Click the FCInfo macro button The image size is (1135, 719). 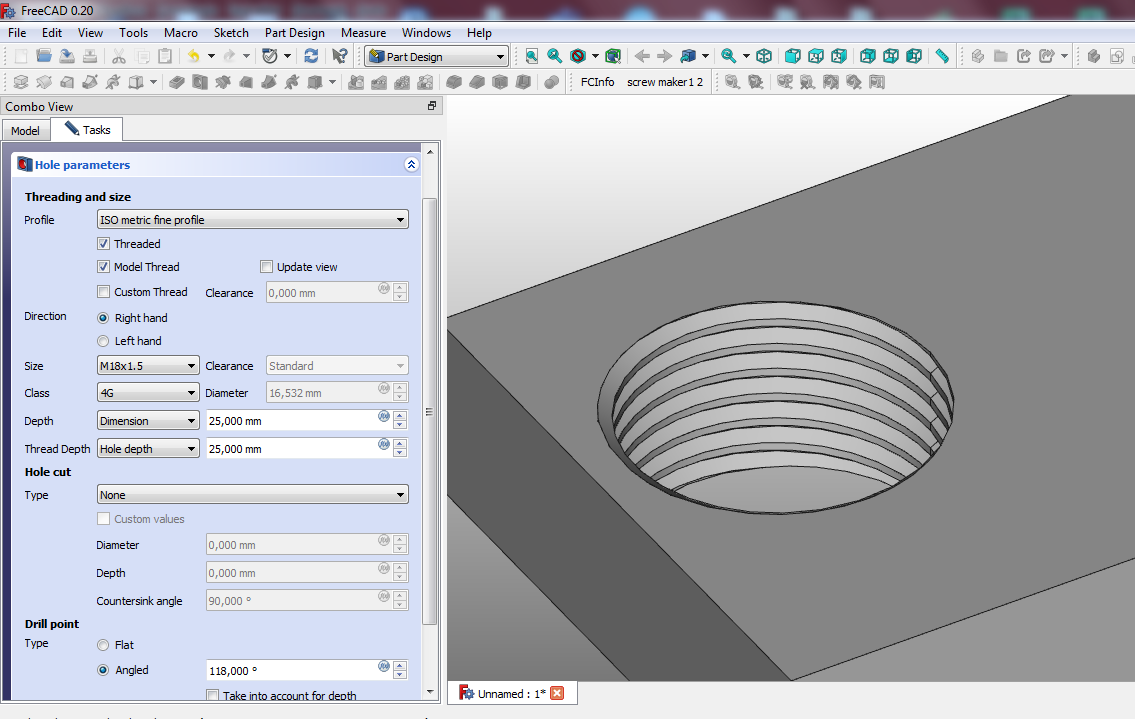tap(598, 82)
